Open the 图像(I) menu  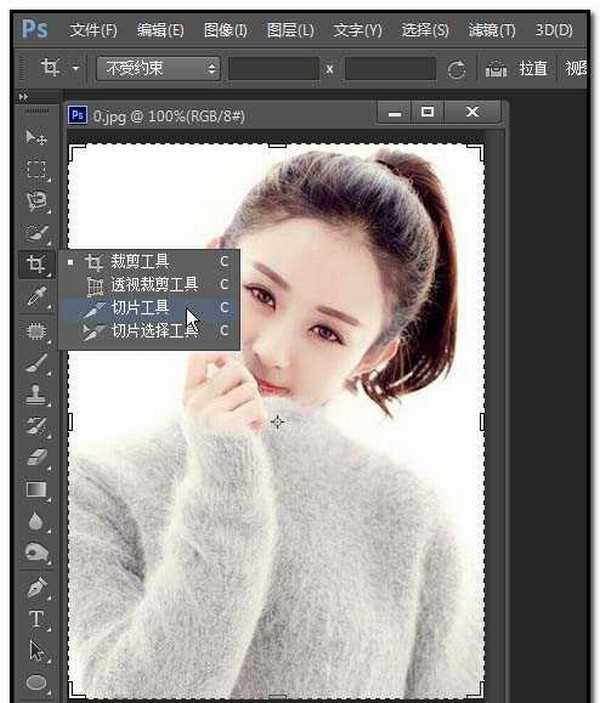click(225, 30)
